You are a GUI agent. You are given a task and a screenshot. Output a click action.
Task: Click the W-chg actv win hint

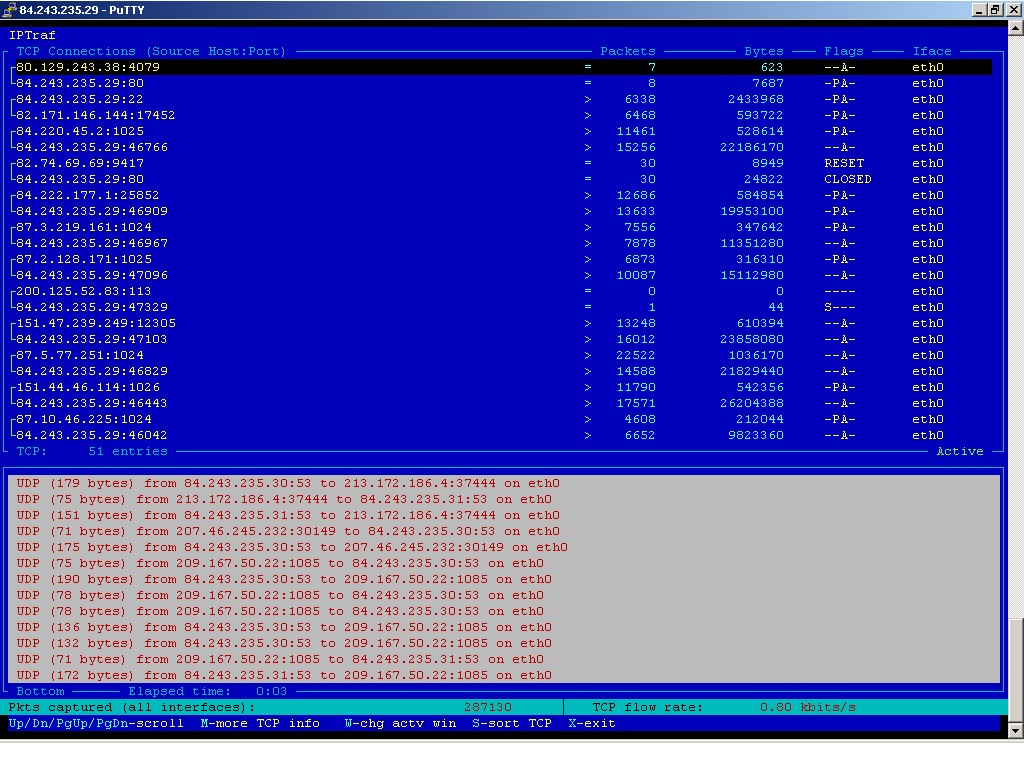pyautogui.click(x=400, y=723)
